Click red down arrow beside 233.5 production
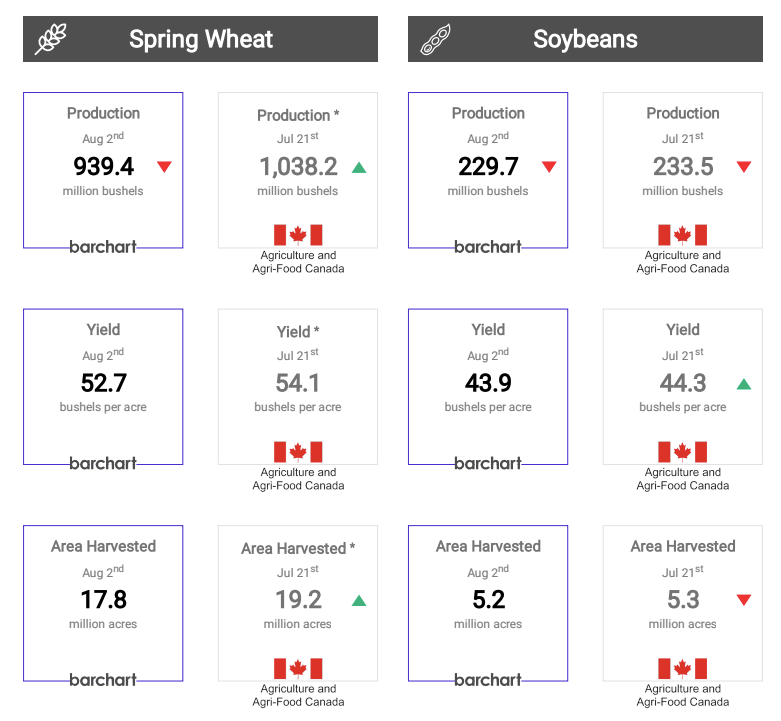 [743, 166]
